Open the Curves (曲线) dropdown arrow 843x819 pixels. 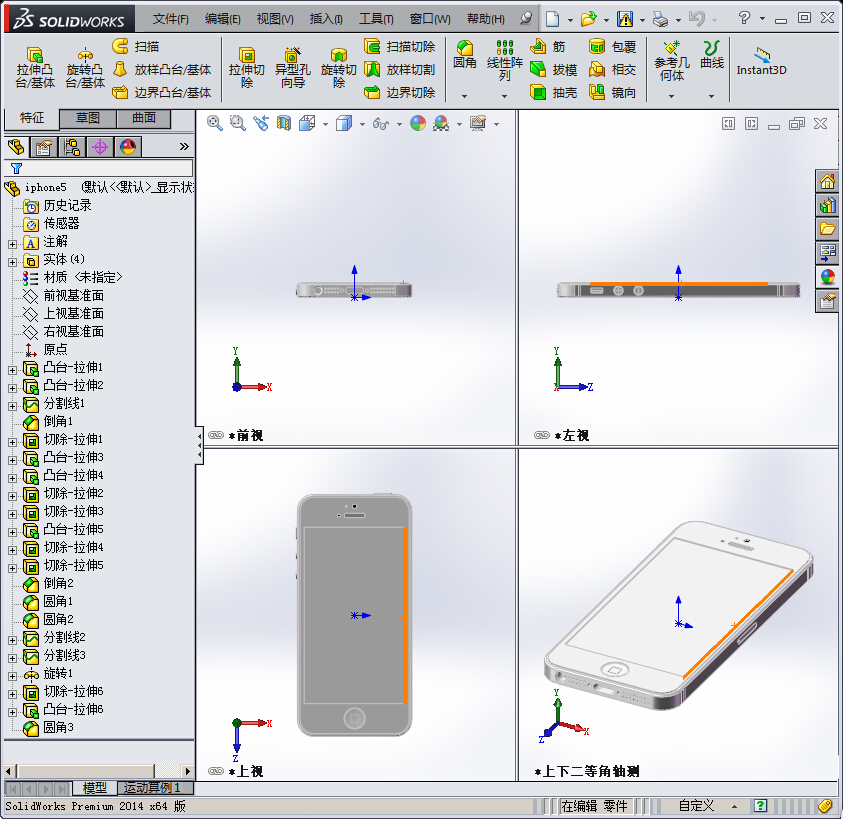click(x=712, y=96)
